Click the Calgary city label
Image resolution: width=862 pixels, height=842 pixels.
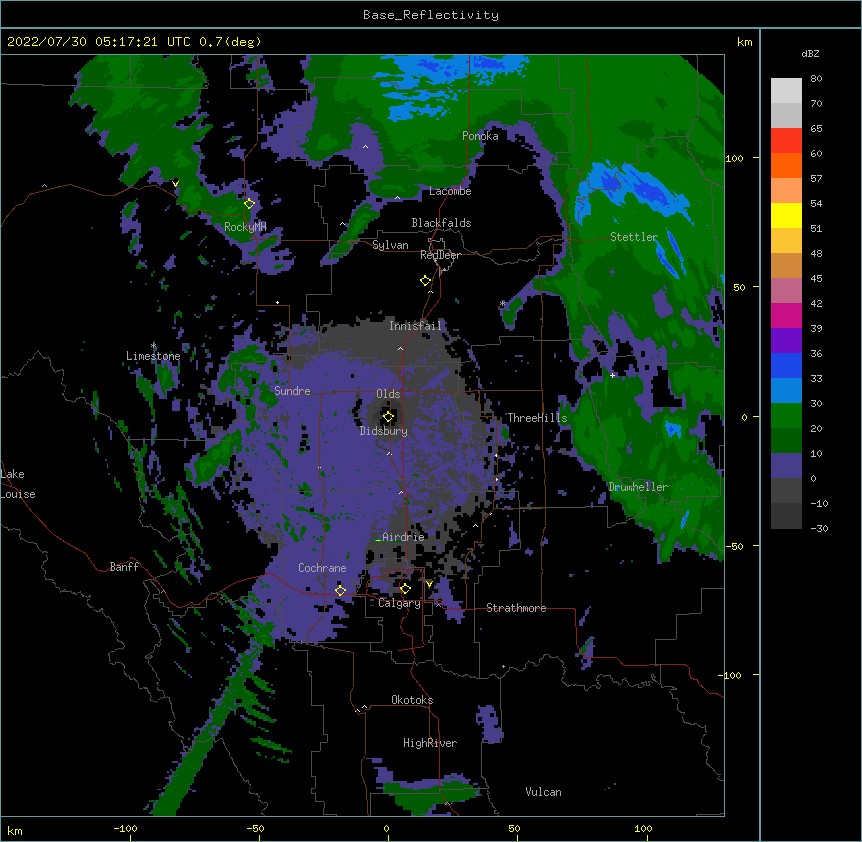399,603
